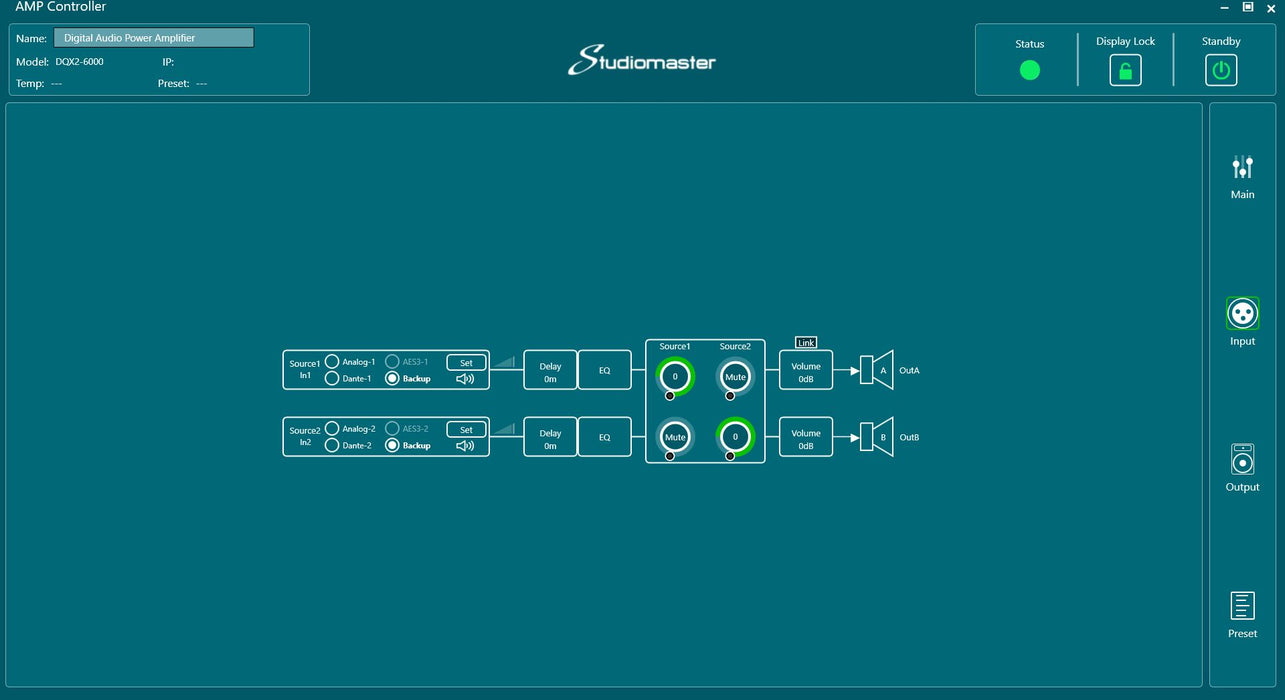The height and width of the screenshot is (700, 1285).
Task: Select Analog-1 as the Source1 input
Action: click(x=332, y=362)
